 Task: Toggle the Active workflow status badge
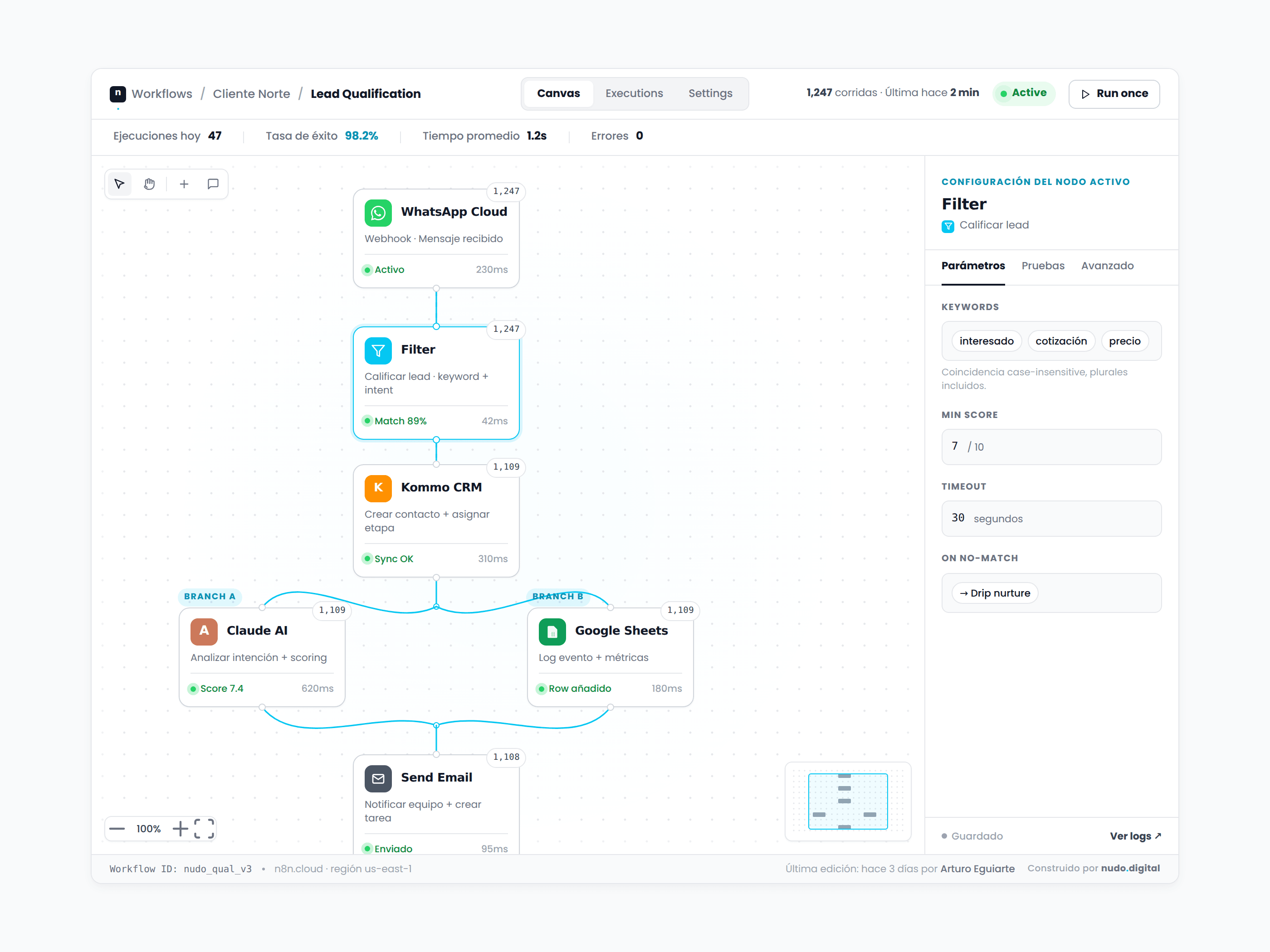[1023, 93]
